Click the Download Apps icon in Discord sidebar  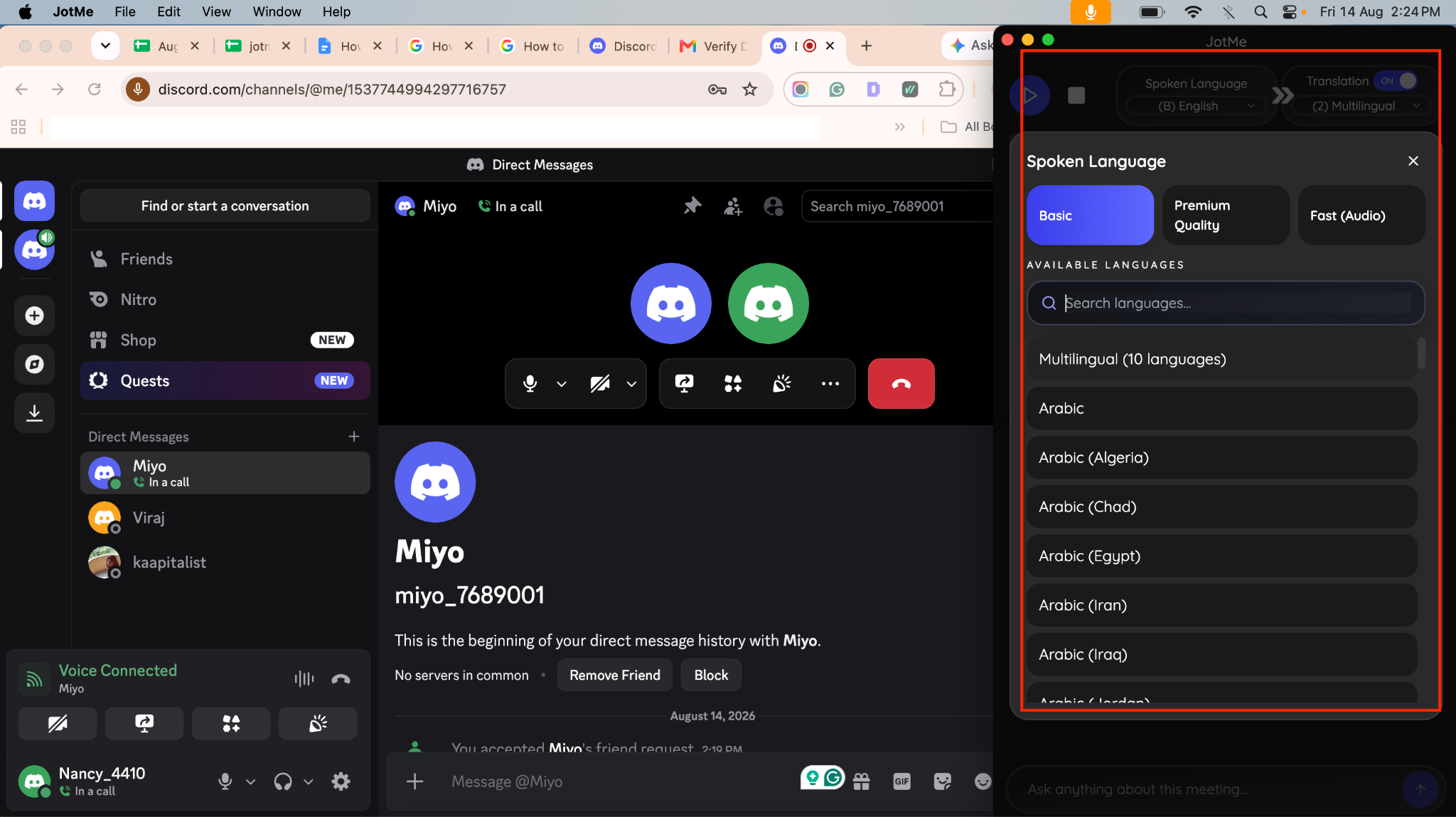pyautogui.click(x=34, y=413)
